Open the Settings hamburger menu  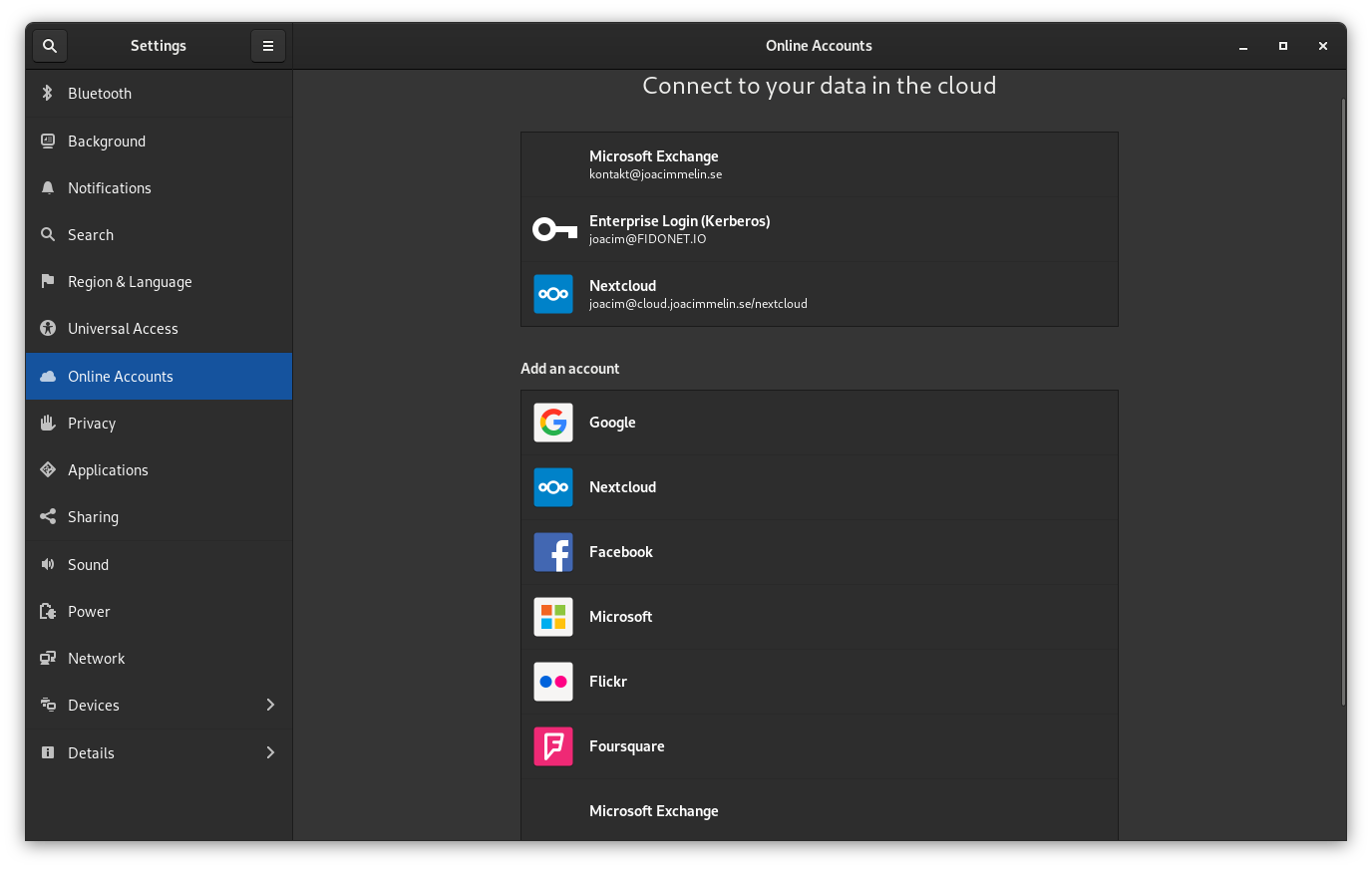tap(268, 46)
